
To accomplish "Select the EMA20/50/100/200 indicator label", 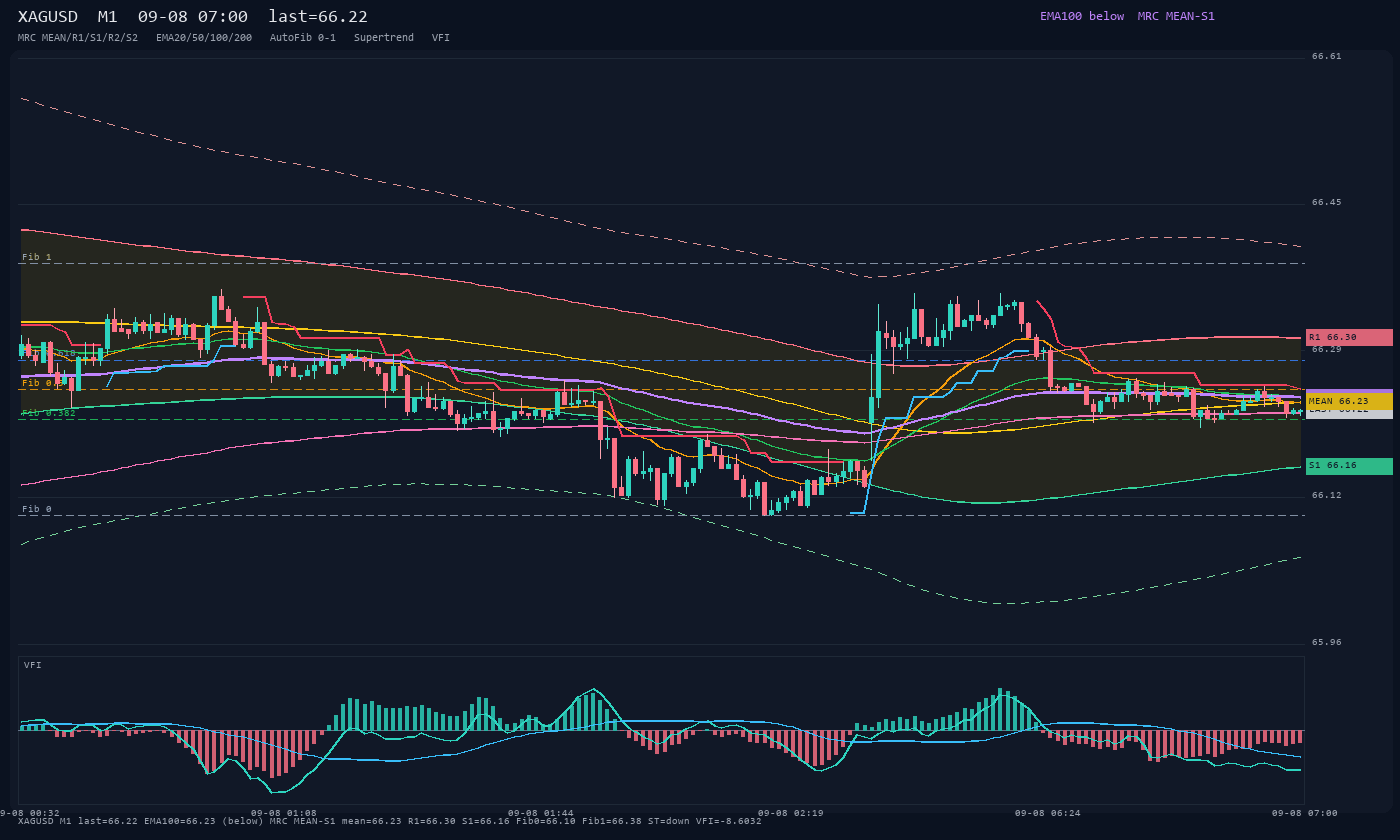I will [x=204, y=37].
